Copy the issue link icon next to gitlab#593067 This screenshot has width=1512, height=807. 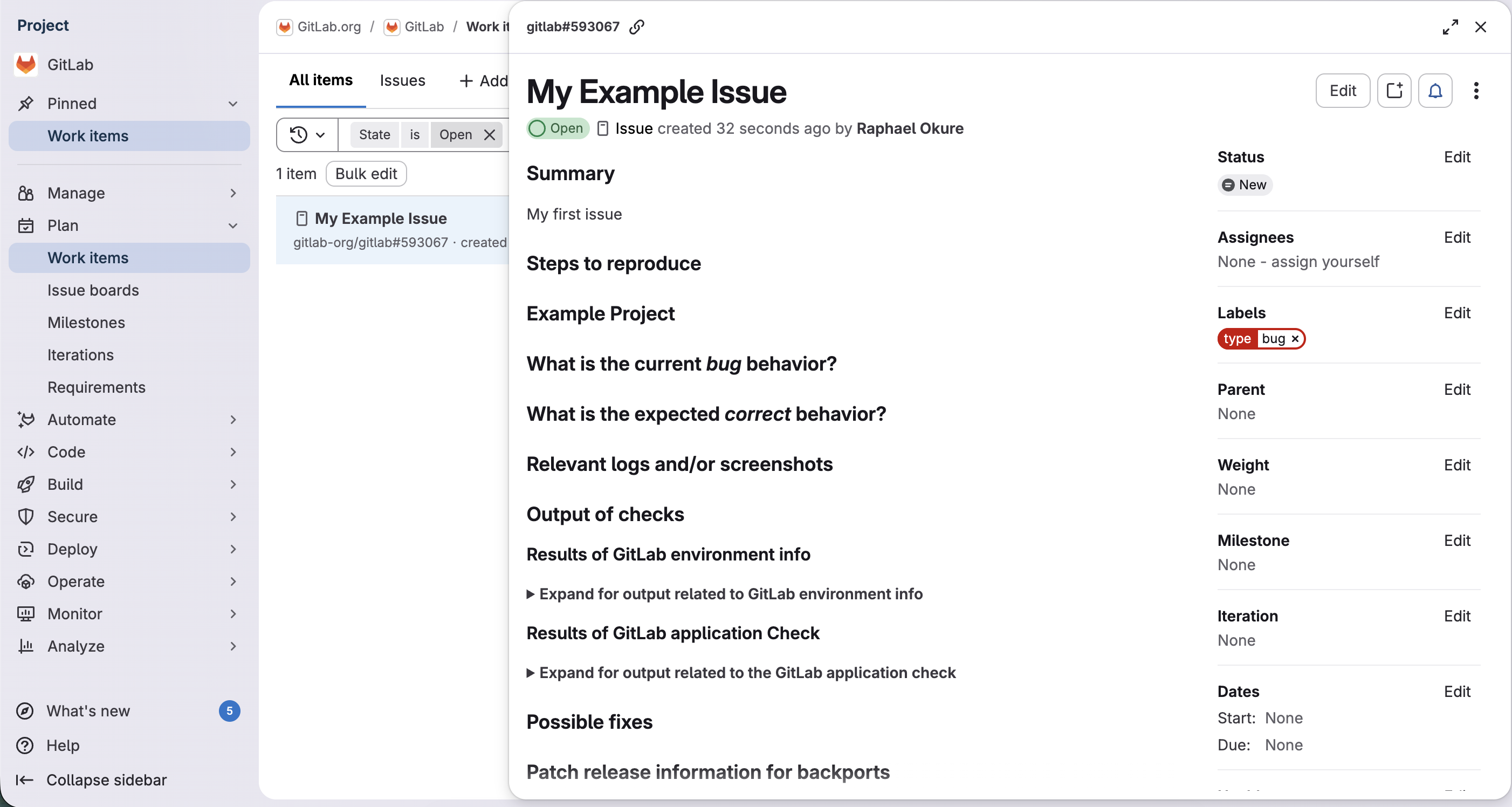tap(637, 27)
